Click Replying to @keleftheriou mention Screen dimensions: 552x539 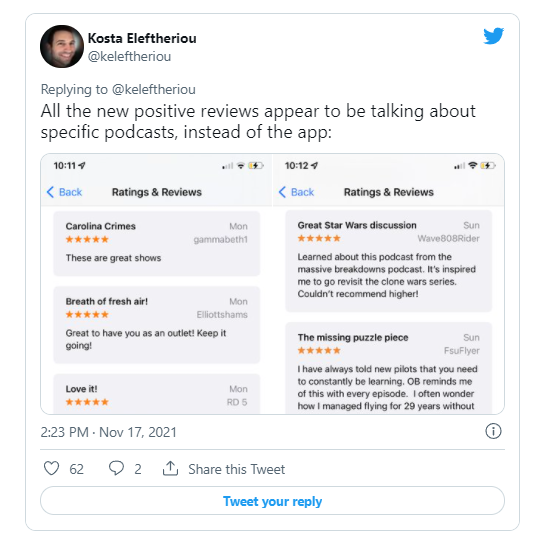point(153,89)
